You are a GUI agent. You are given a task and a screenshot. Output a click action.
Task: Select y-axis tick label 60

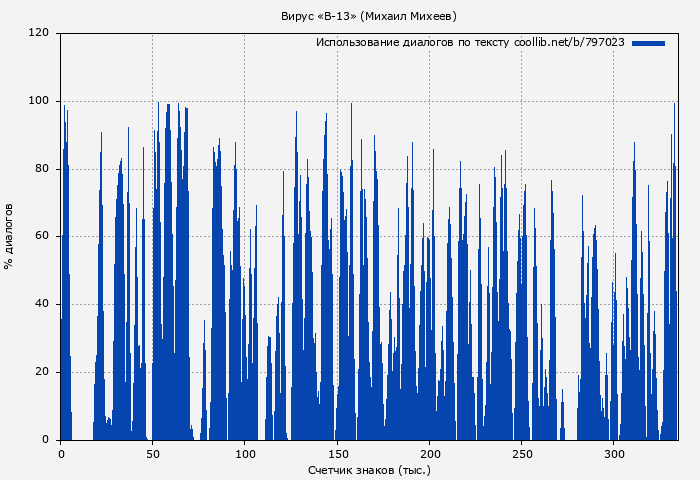(42, 237)
